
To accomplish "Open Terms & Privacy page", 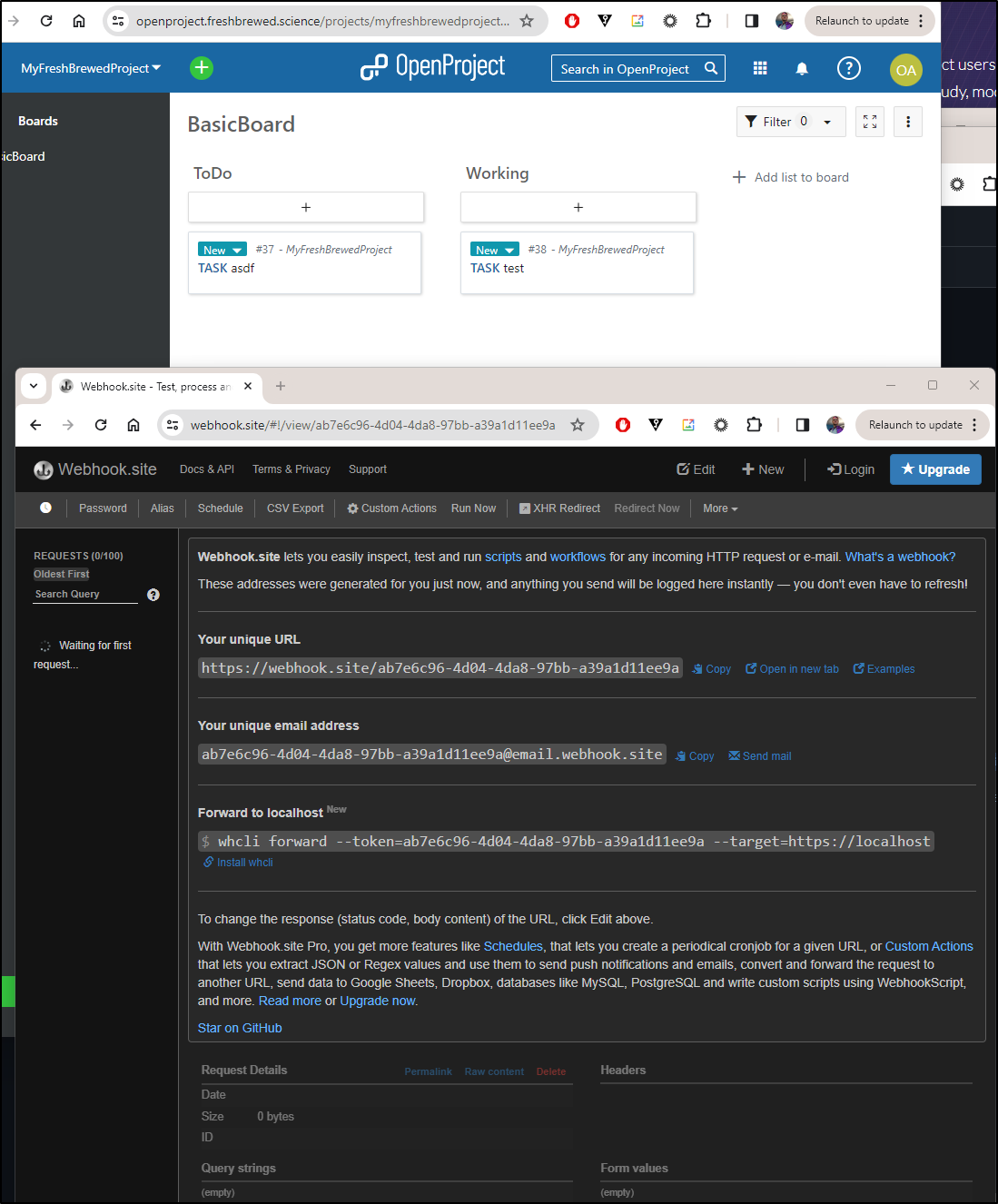I will click(x=291, y=469).
